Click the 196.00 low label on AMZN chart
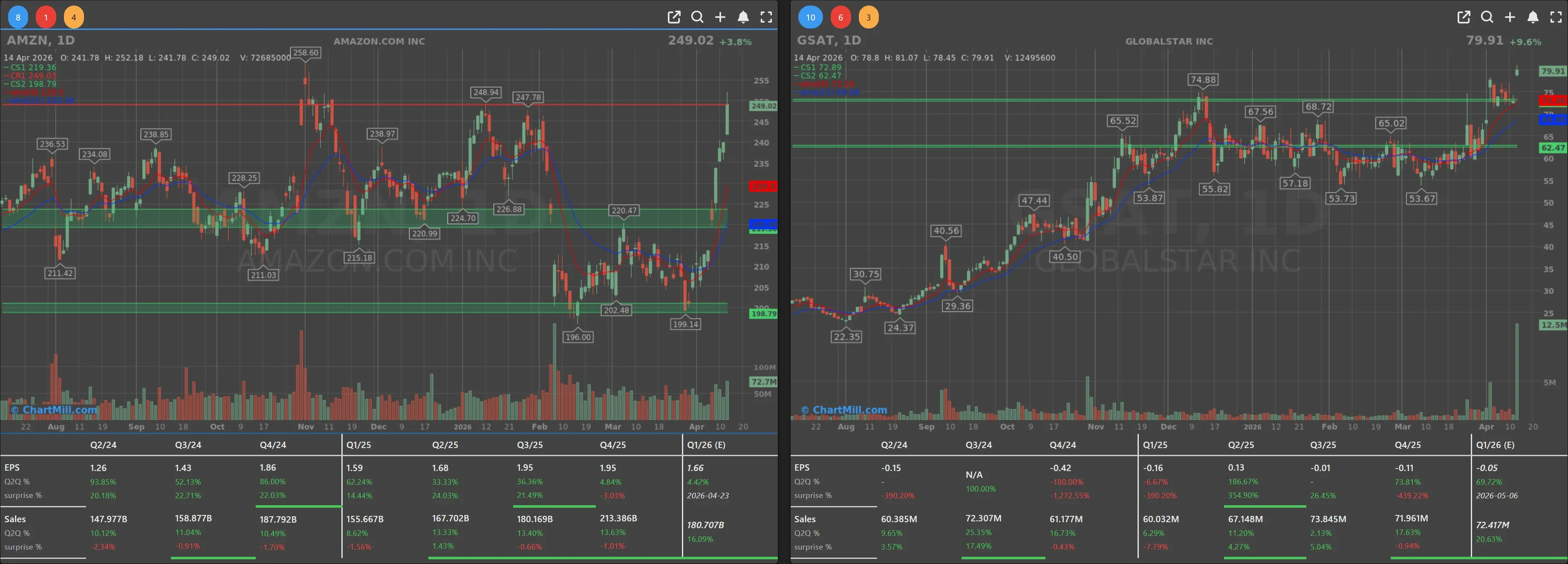 [x=578, y=337]
